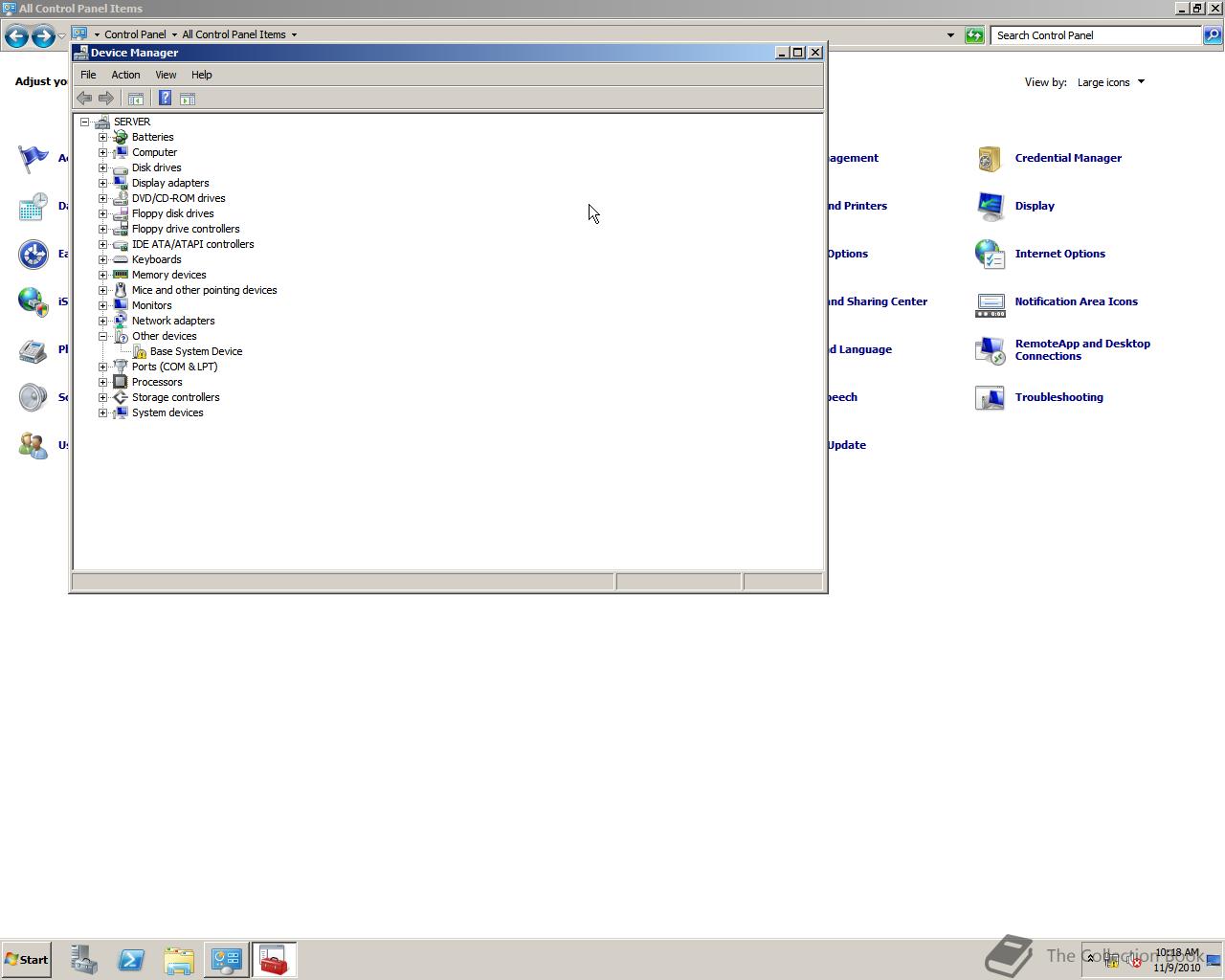This screenshot has height=980, width=1225.
Task: Click All Control Panel Items breadcrumb
Action: (234, 34)
